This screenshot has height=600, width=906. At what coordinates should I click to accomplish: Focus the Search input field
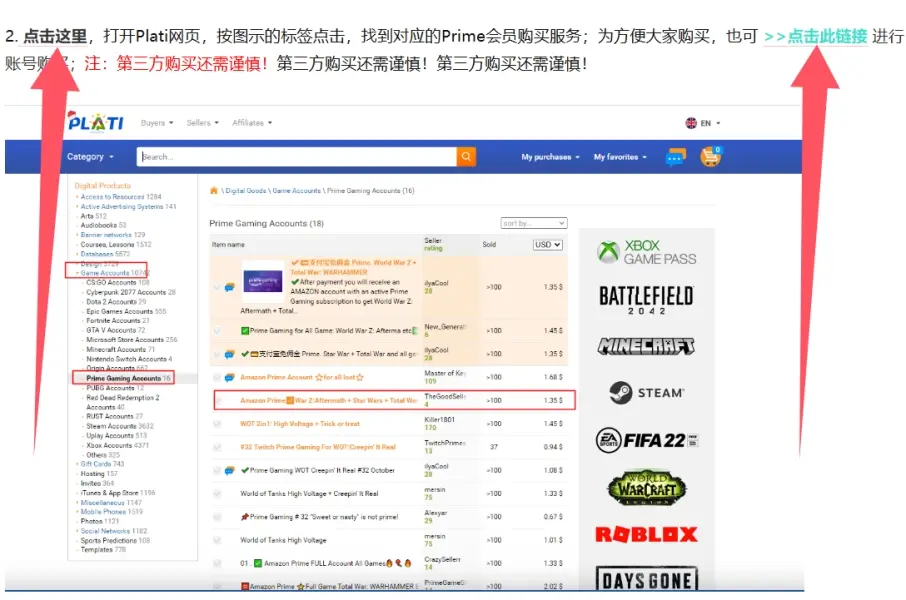coord(296,157)
